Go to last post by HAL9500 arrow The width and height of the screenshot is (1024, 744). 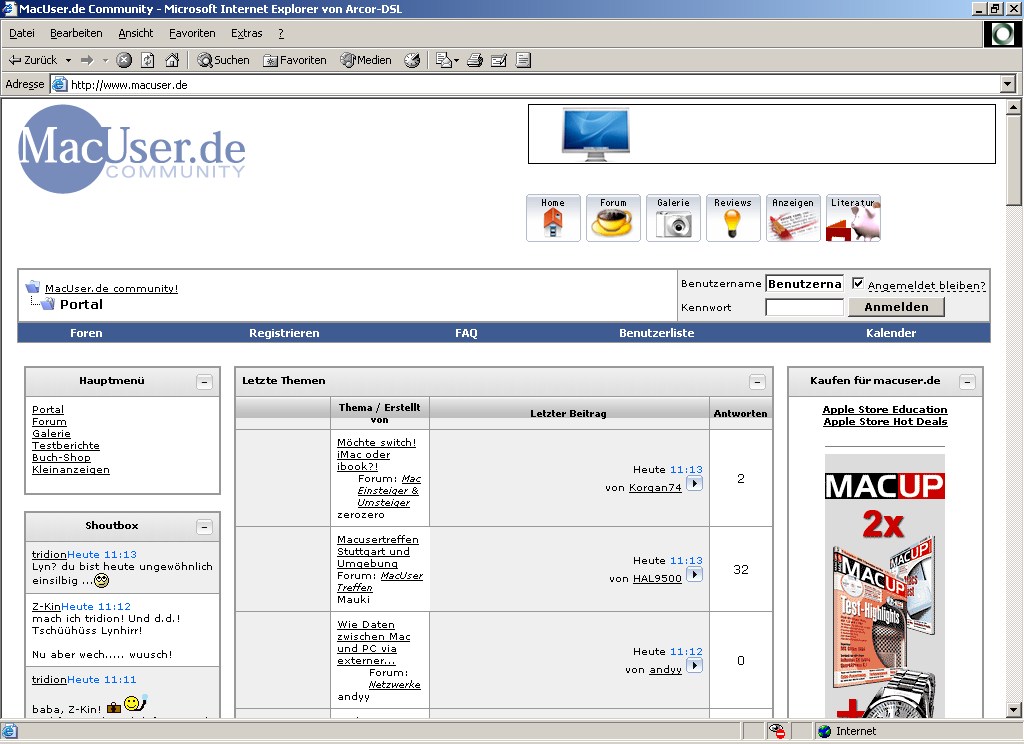pyautogui.click(x=694, y=575)
